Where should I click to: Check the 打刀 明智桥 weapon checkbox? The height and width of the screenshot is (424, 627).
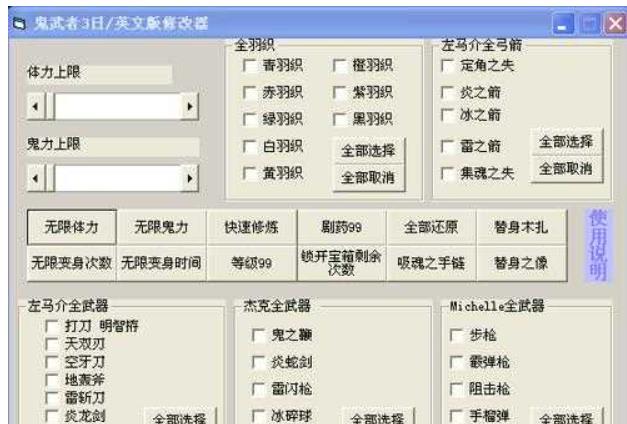point(52,326)
